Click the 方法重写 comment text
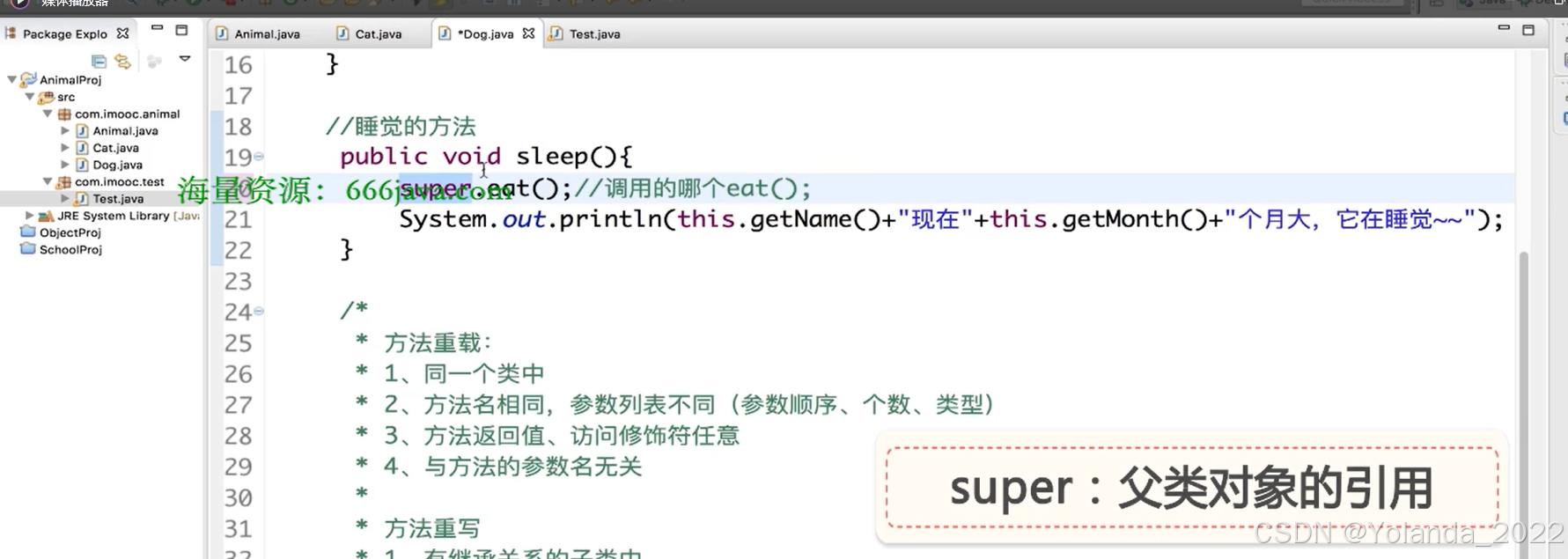Screen dimensions: 1568x559 (432, 528)
